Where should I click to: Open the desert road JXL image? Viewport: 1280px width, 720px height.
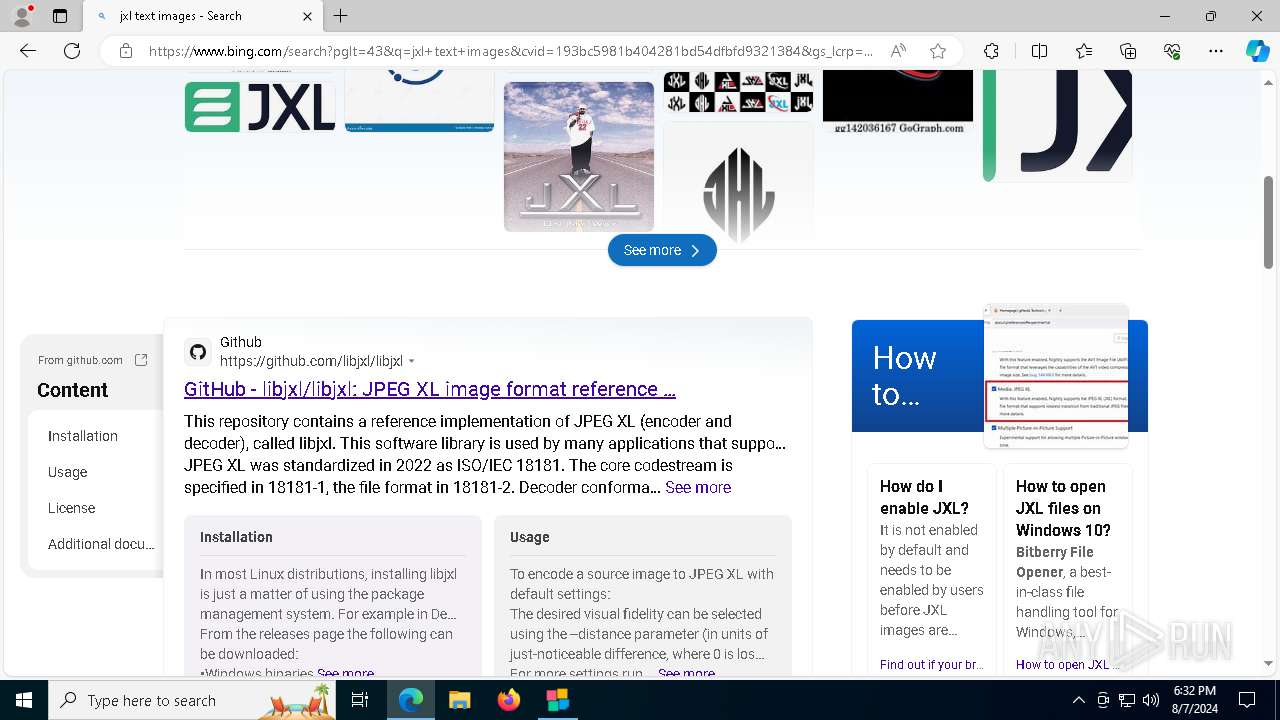pyautogui.click(x=579, y=156)
